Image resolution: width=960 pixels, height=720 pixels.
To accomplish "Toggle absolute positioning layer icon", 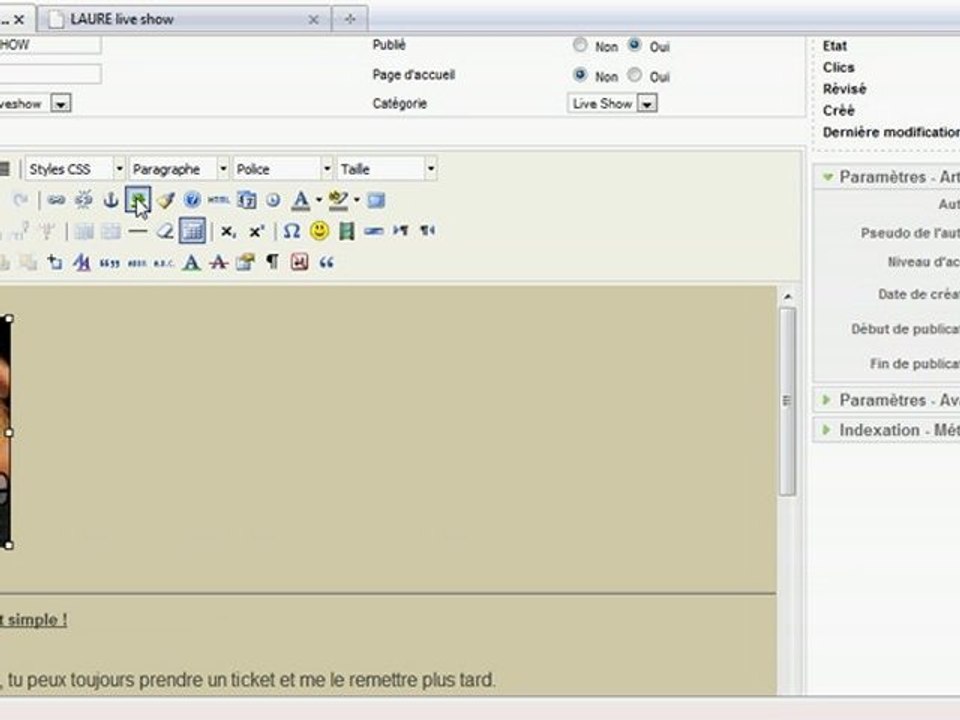I will (55, 263).
